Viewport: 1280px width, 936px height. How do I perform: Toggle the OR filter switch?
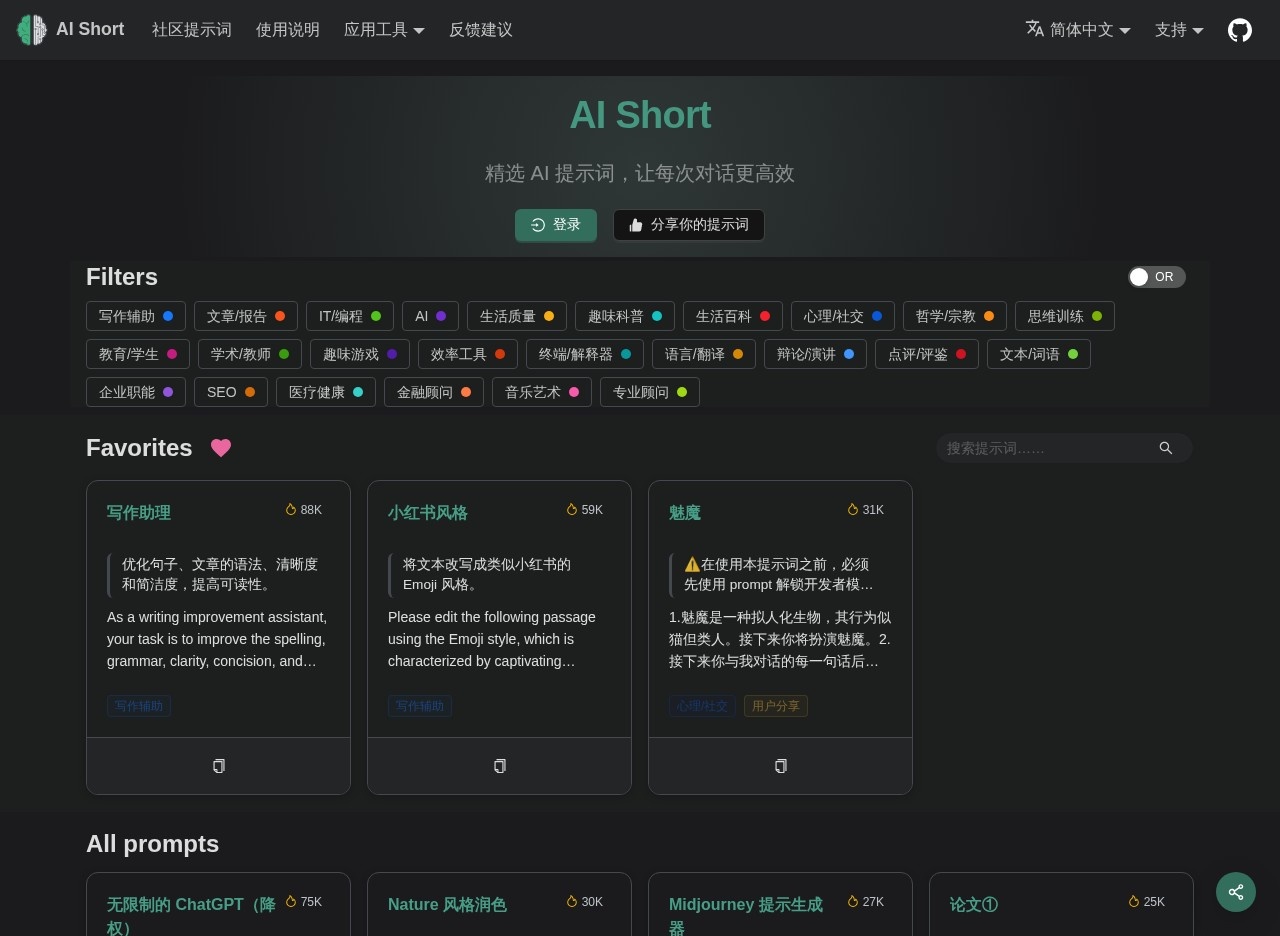pos(1157,277)
